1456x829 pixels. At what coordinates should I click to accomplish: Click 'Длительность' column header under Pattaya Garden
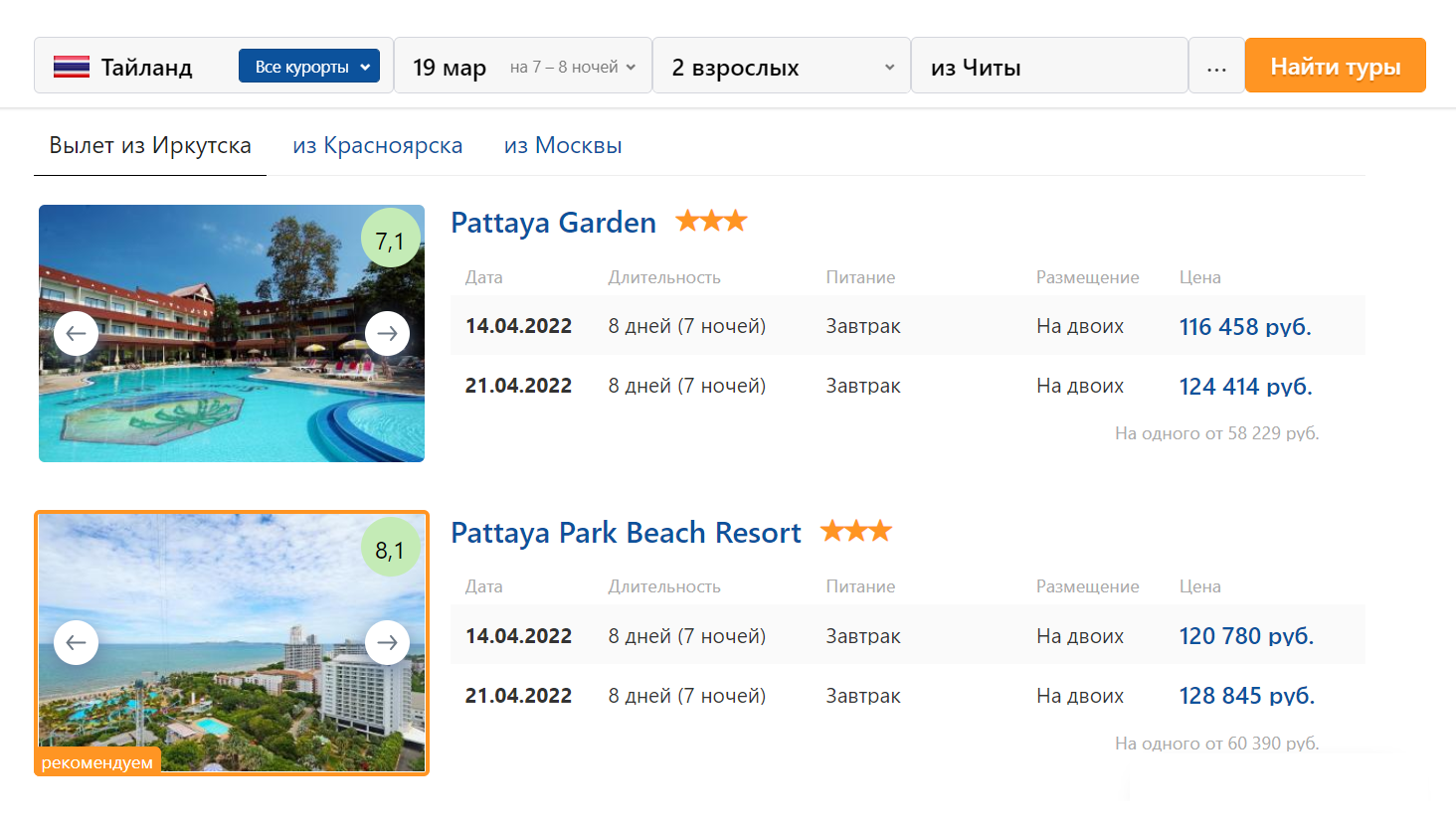(664, 277)
